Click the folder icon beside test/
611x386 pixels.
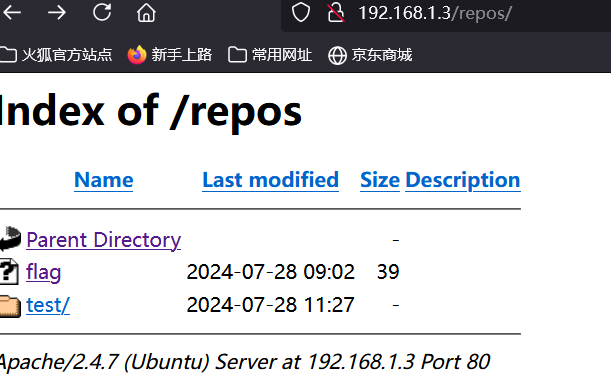(x=10, y=306)
